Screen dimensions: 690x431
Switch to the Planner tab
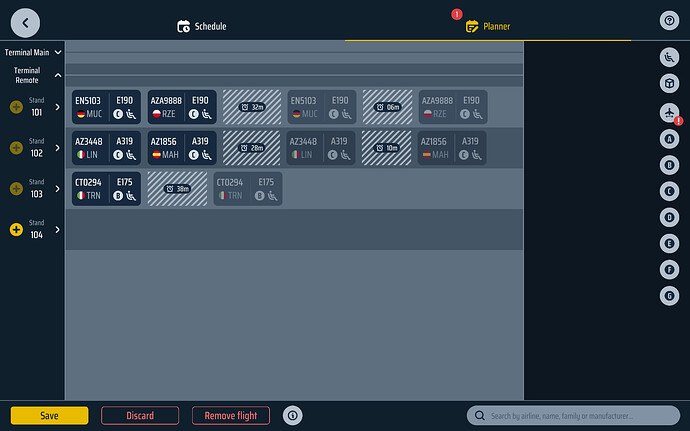coord(488,26)
